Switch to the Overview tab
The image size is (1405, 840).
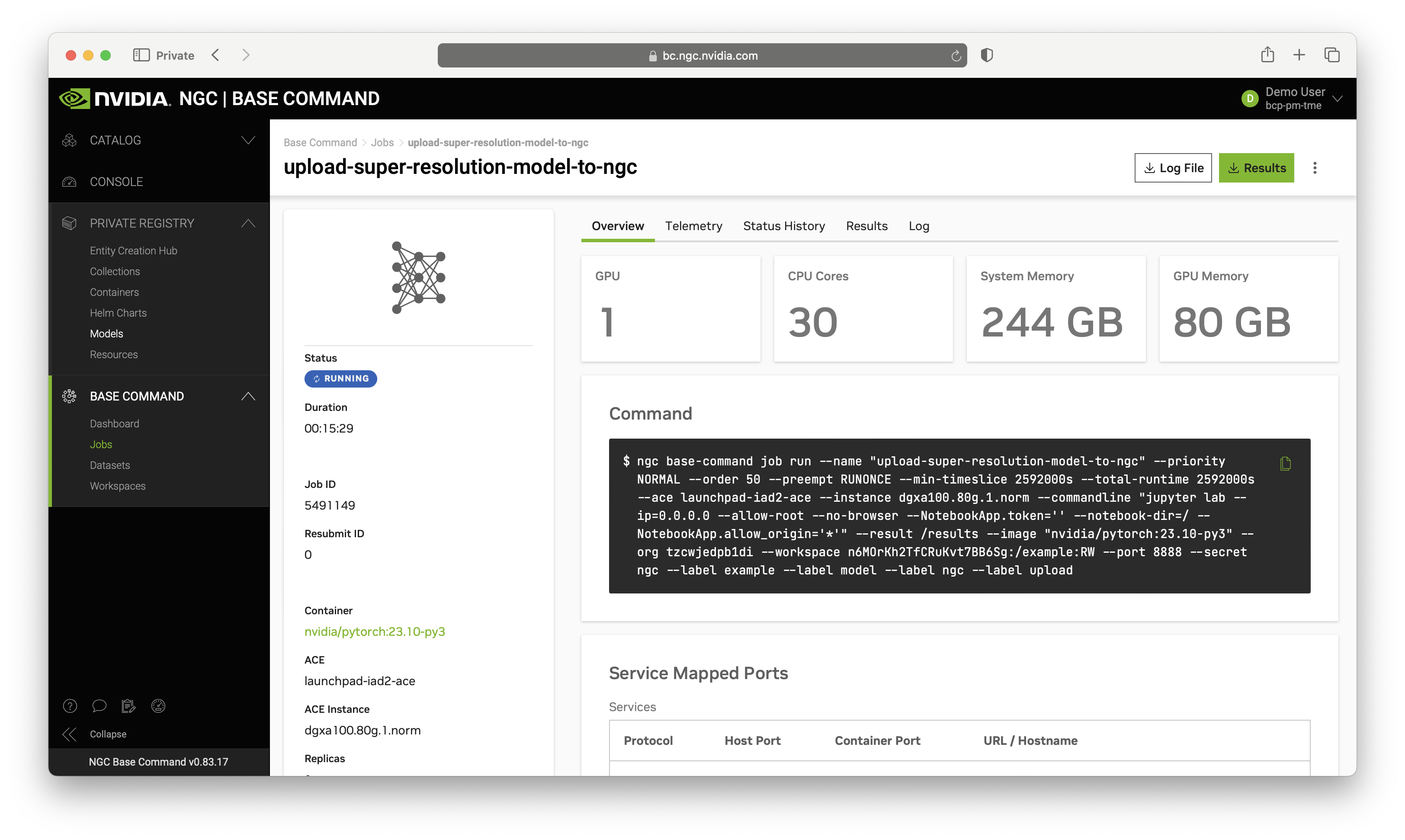coord(618,226)
